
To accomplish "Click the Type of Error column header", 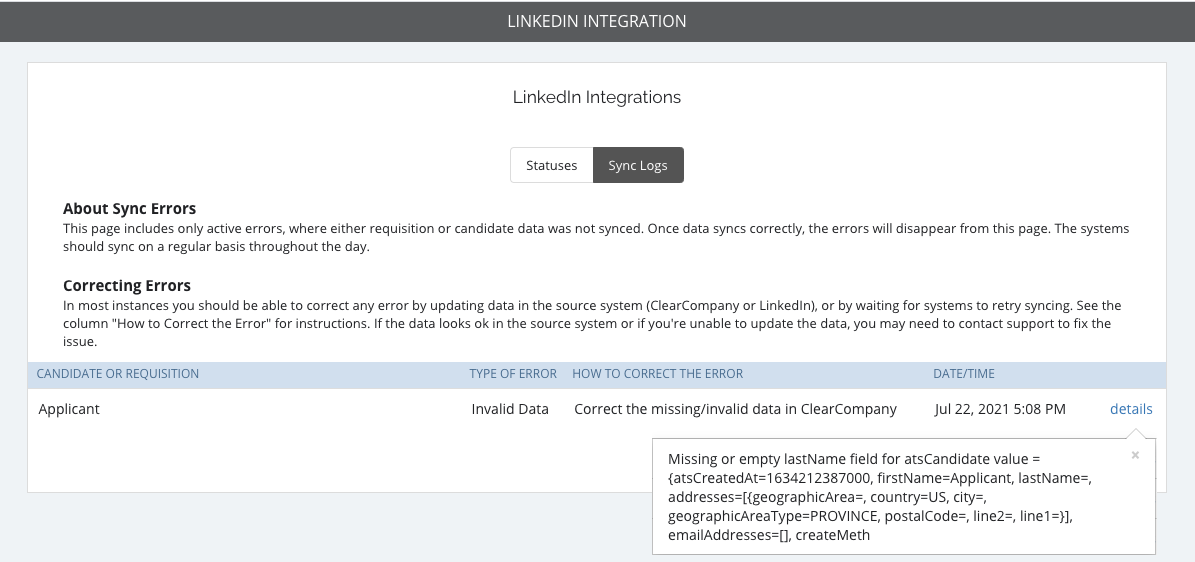I will tap(513, 374).
